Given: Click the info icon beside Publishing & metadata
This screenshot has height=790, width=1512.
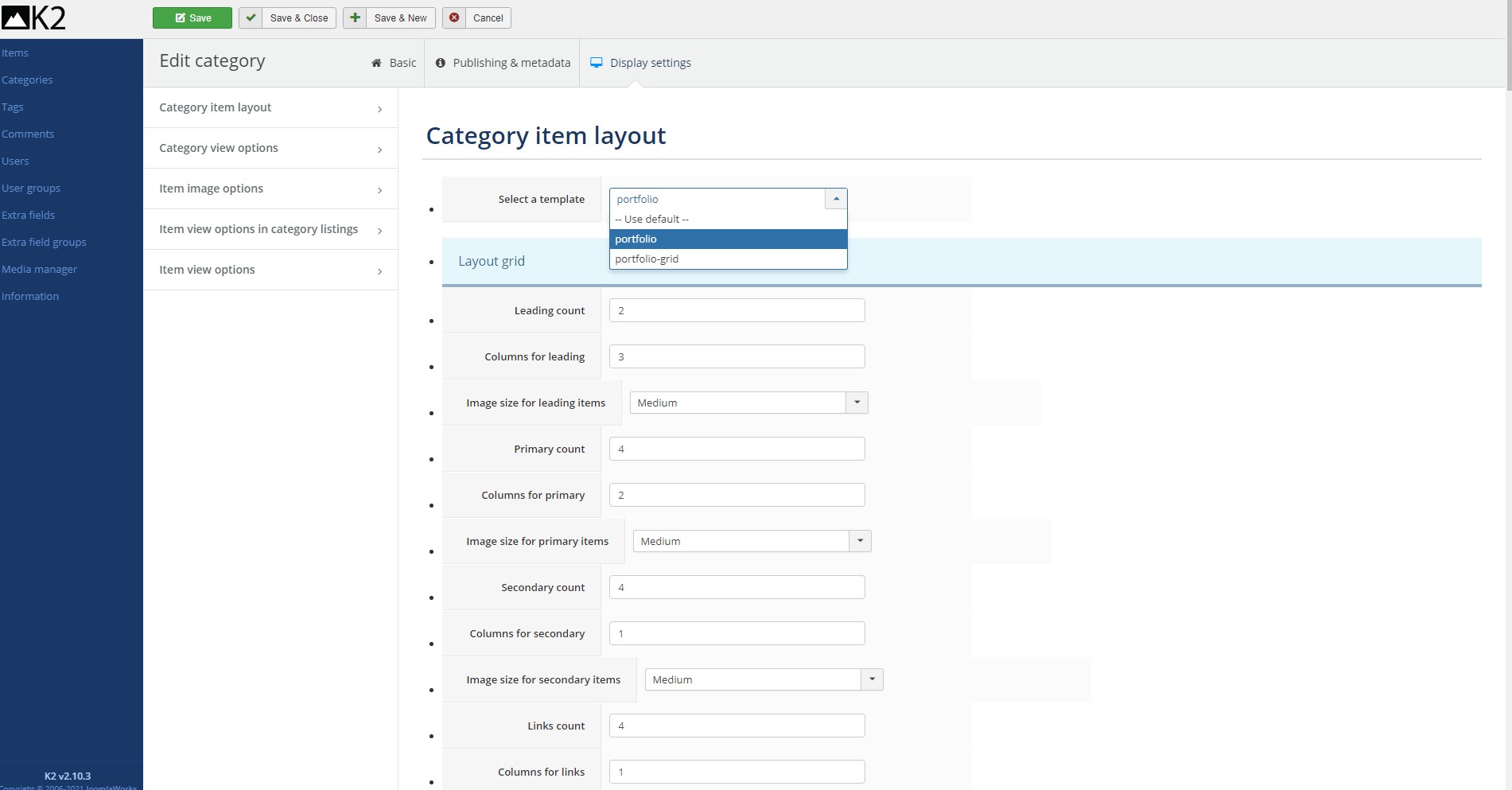Looking at the screenshot, I should (440, 63).
